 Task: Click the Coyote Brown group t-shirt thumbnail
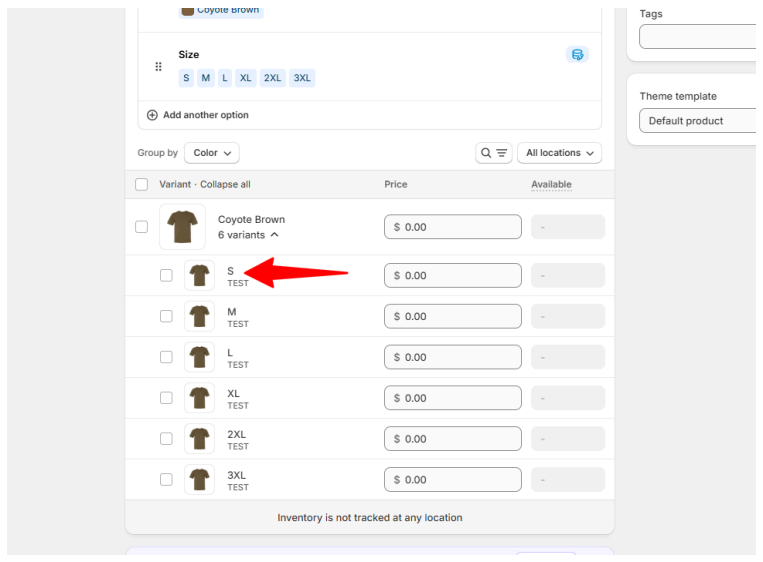[183, 227]
